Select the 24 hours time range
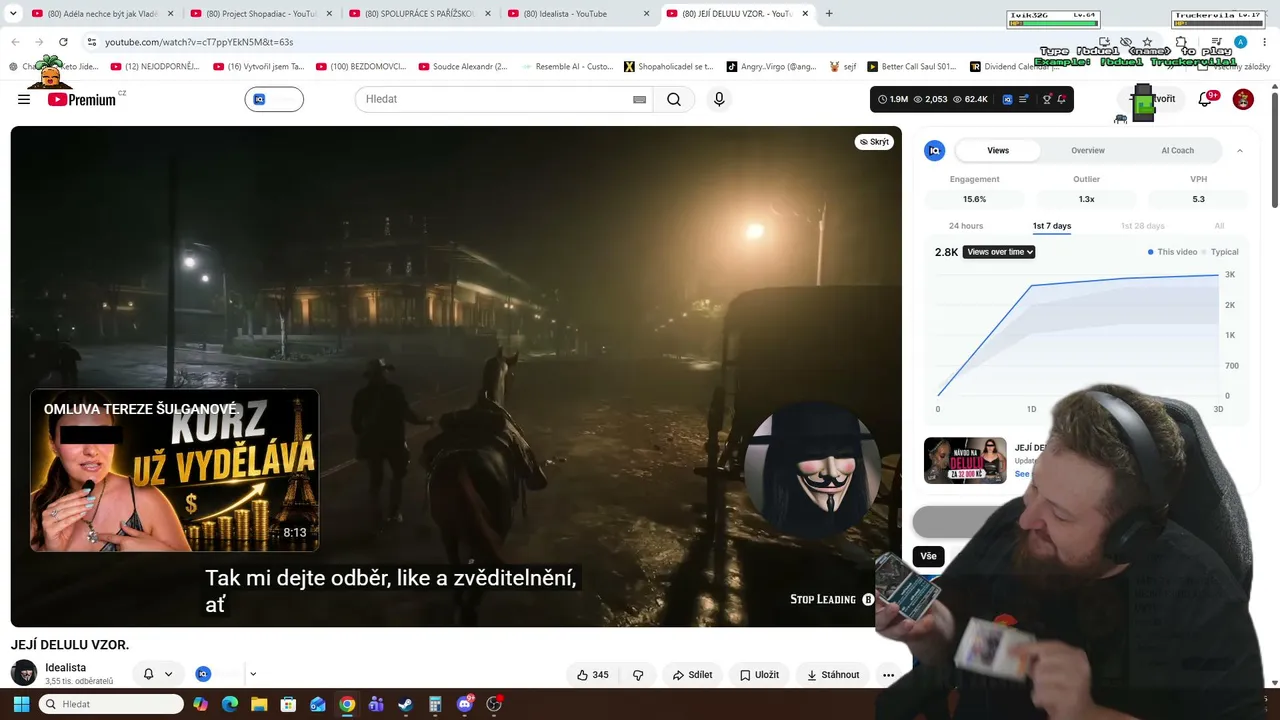1280x720 pixels. point(966,226)
